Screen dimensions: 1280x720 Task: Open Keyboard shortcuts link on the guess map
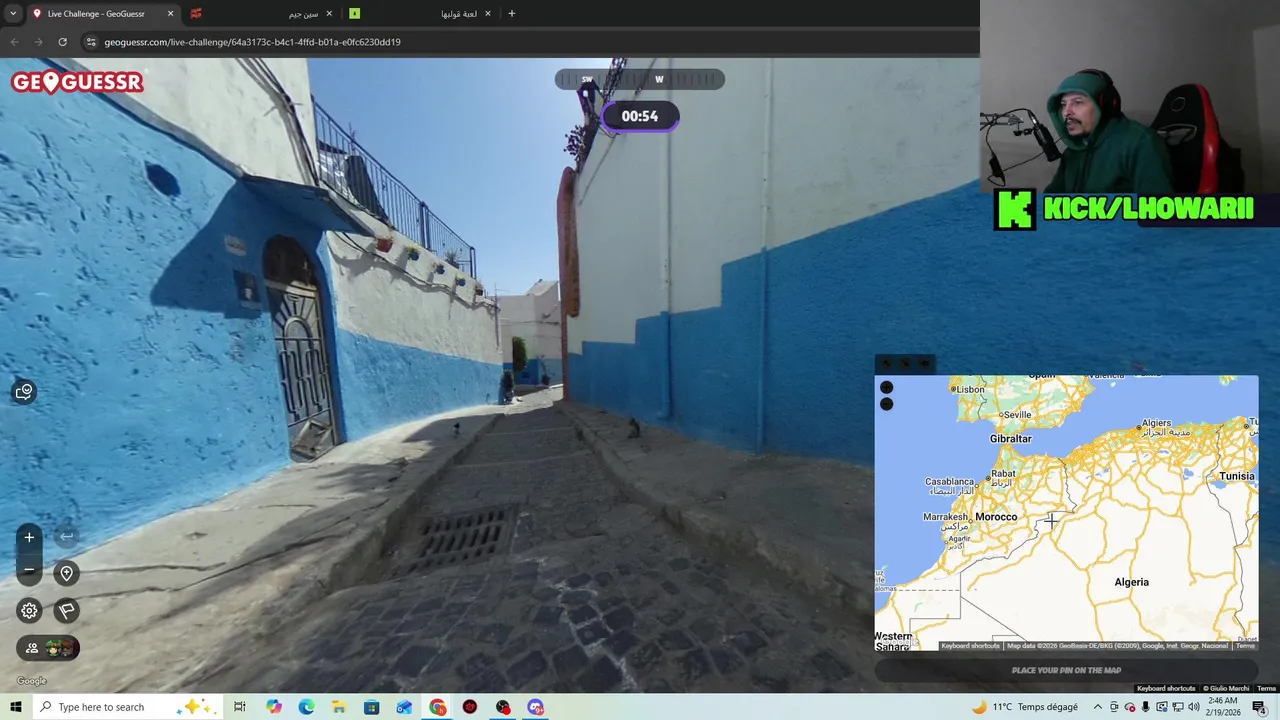pos(970,646)
